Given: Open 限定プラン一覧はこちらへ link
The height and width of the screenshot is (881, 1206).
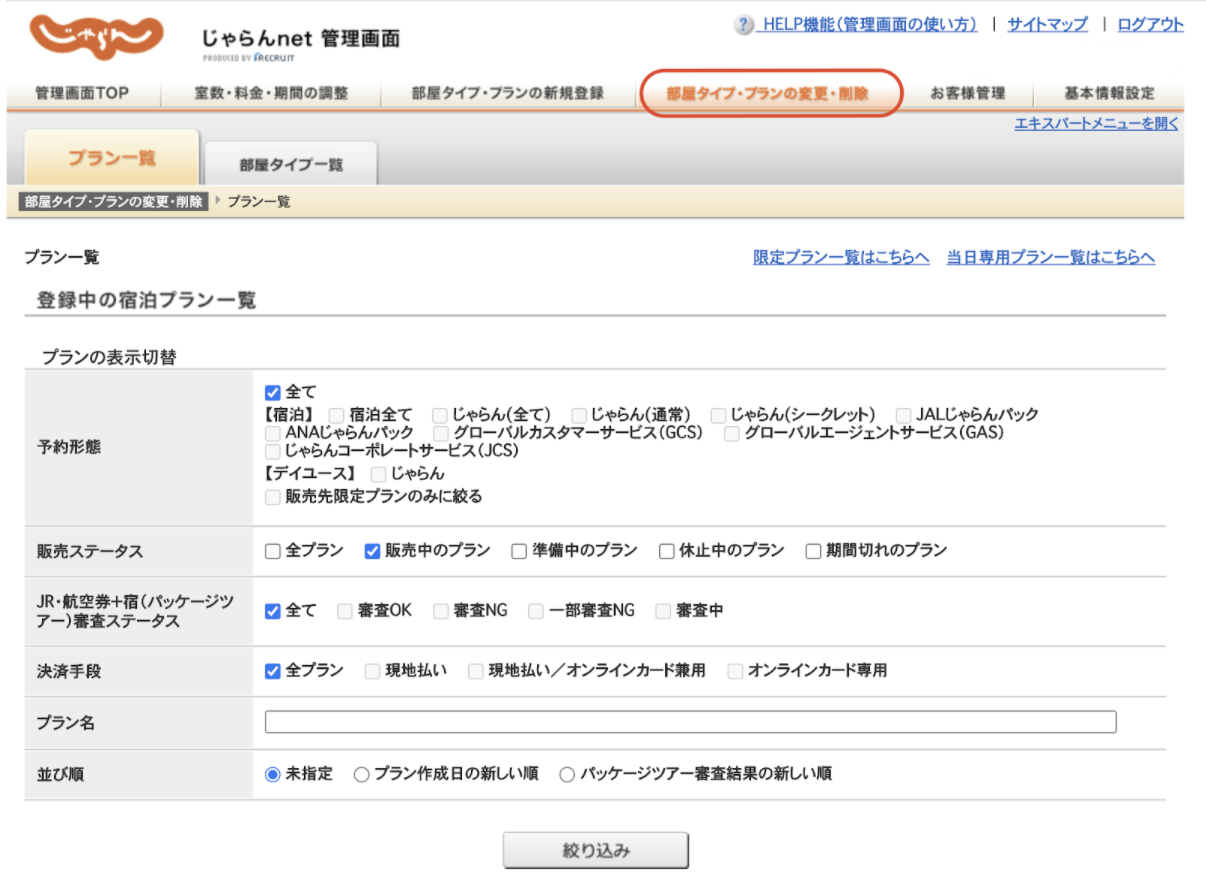Looking at the screenshot, I should pos(841,258).
